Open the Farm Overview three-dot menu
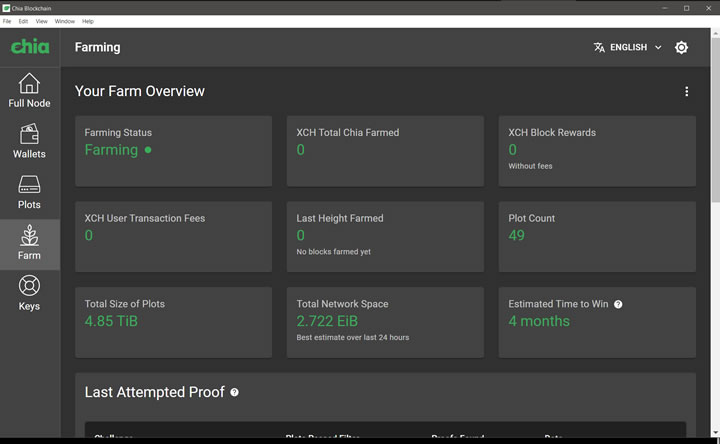The image size is (720, 444). (x=686, y=91)
